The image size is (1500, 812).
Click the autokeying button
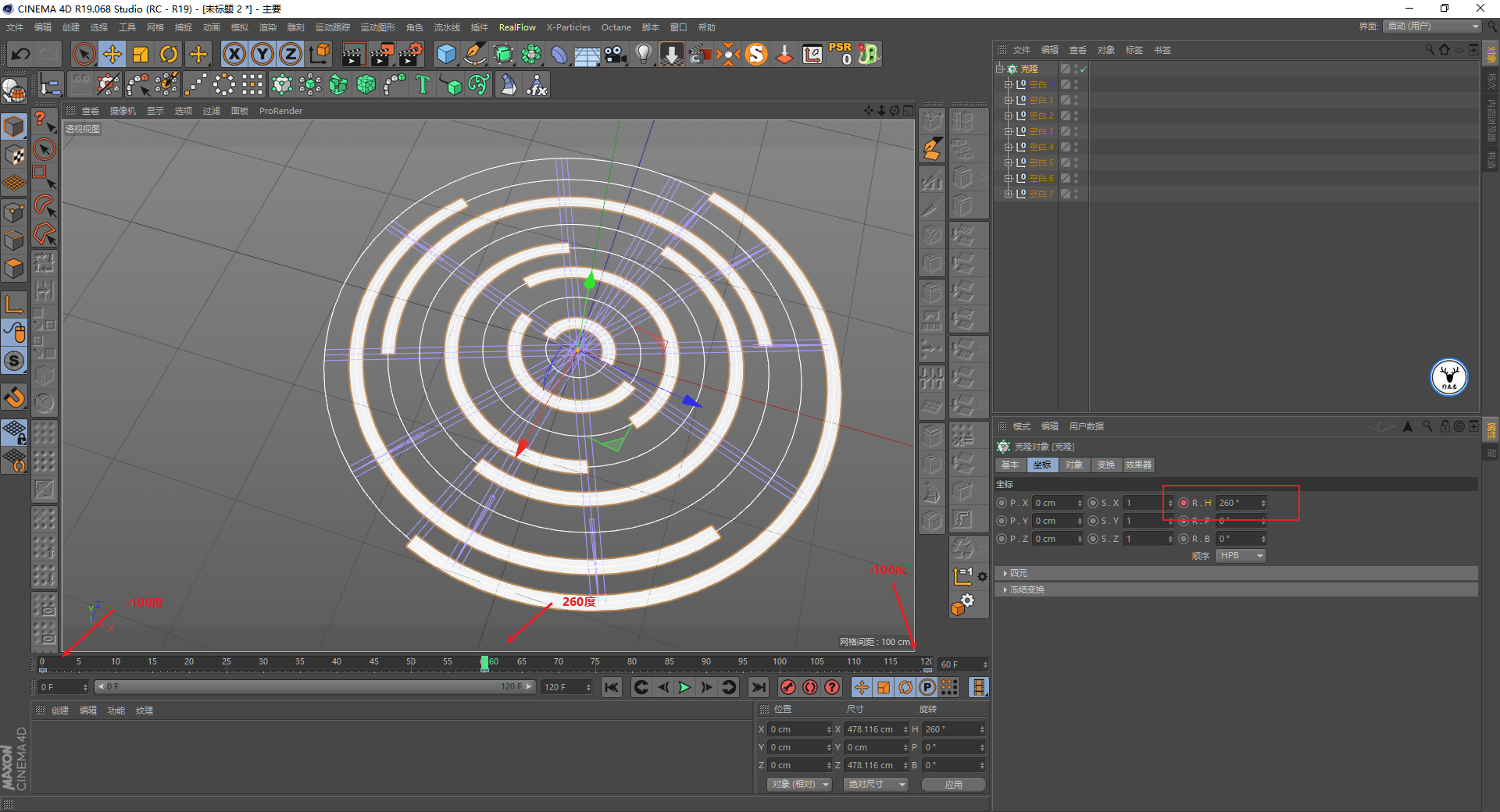coord(810,687)
